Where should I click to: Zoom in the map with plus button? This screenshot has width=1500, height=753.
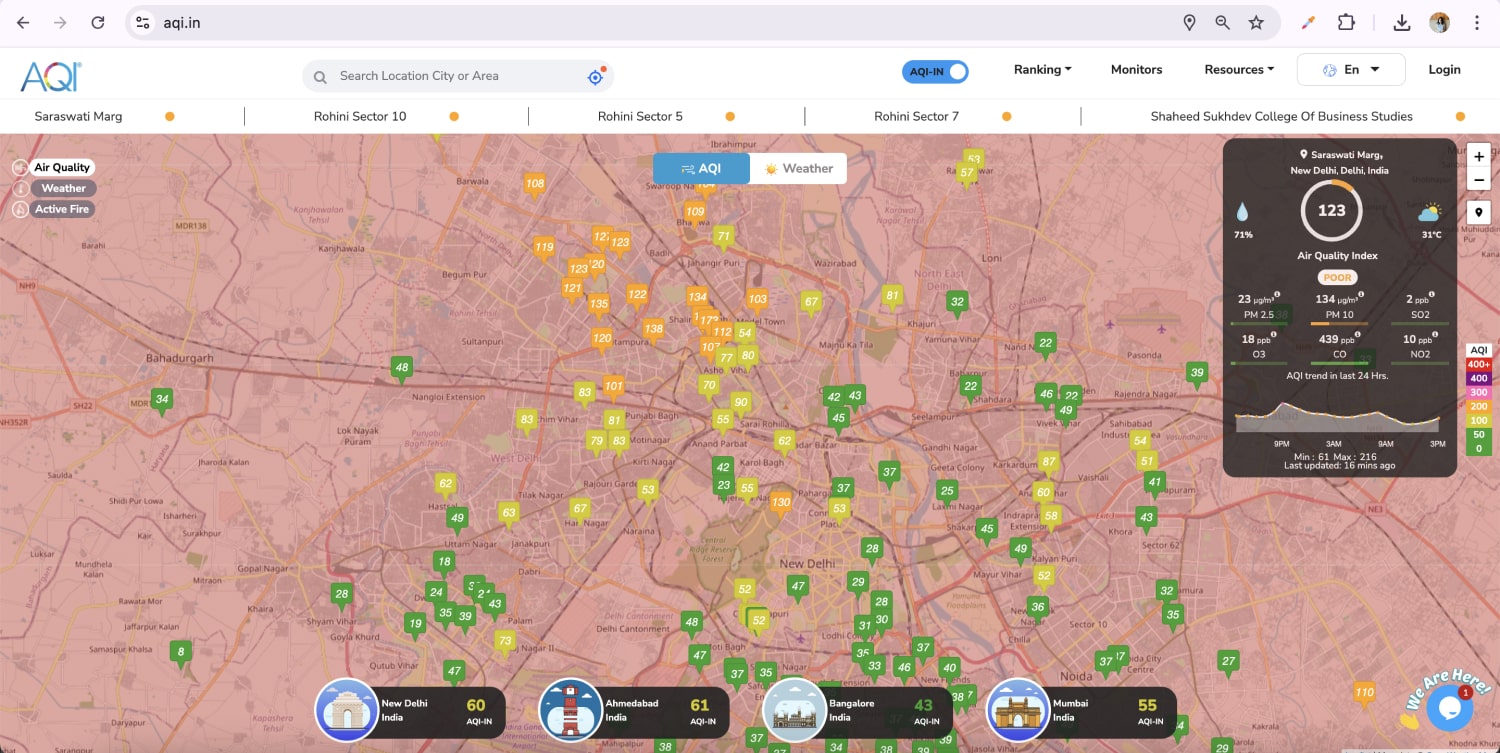[x=1479, y=156]
